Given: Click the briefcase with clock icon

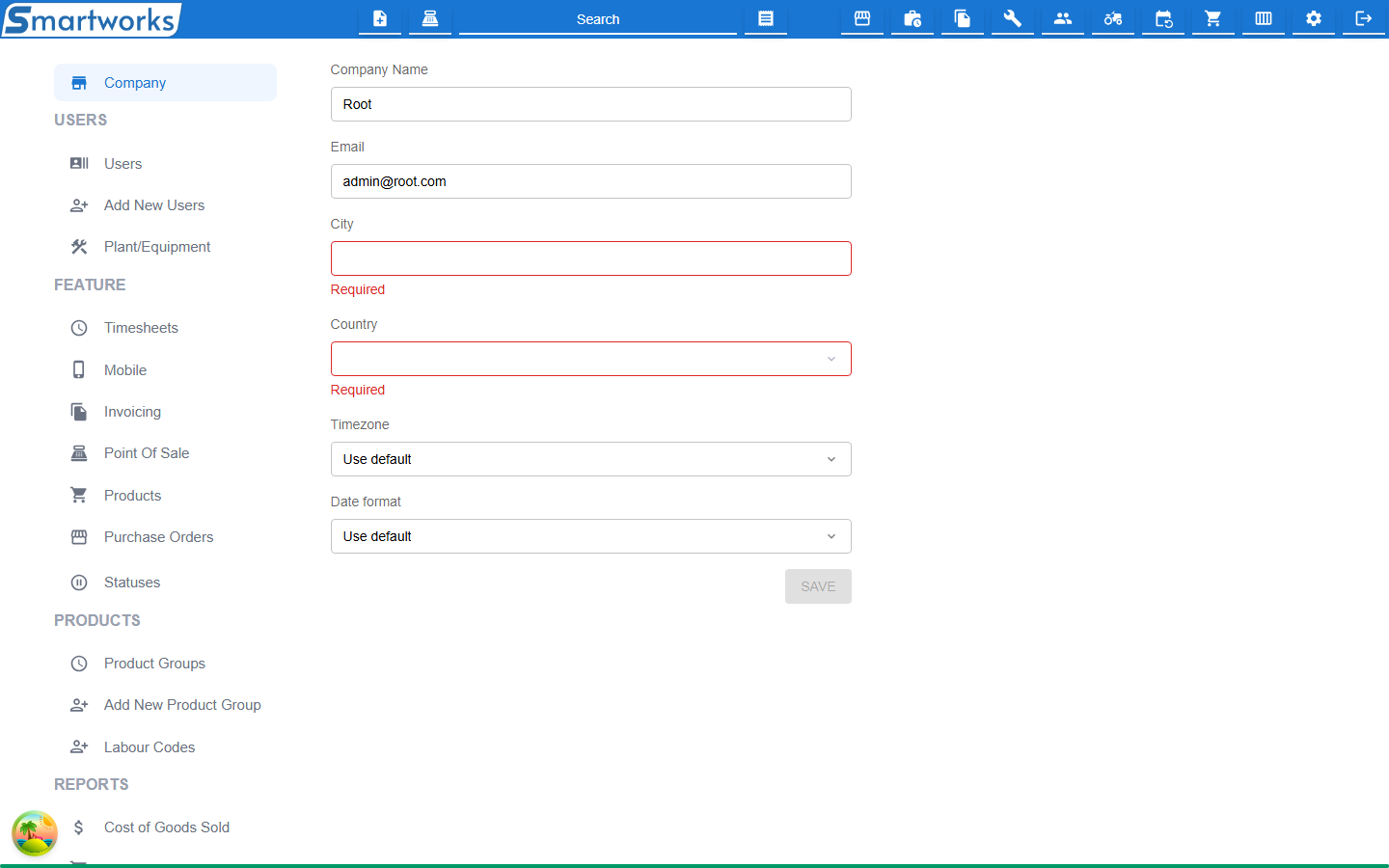Looking at the screenshot, I should [912, 18].
